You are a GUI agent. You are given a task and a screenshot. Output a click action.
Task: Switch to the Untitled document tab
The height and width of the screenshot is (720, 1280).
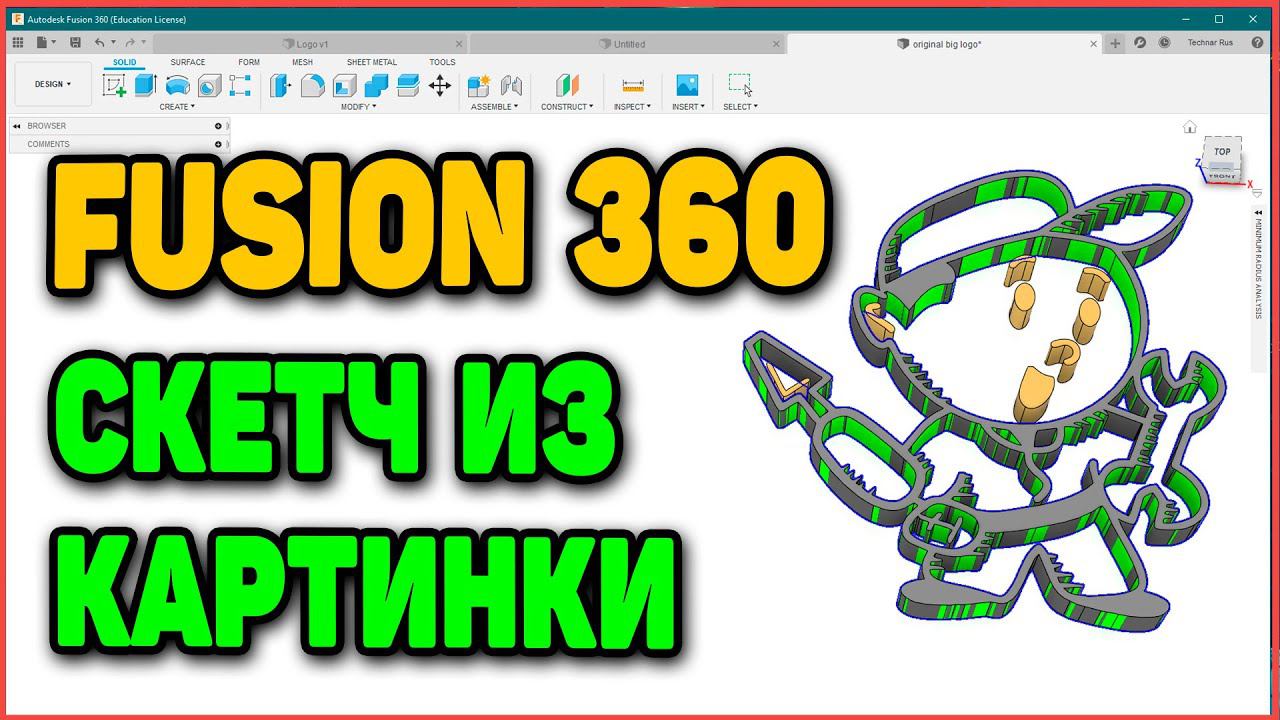tap(628, 44)
